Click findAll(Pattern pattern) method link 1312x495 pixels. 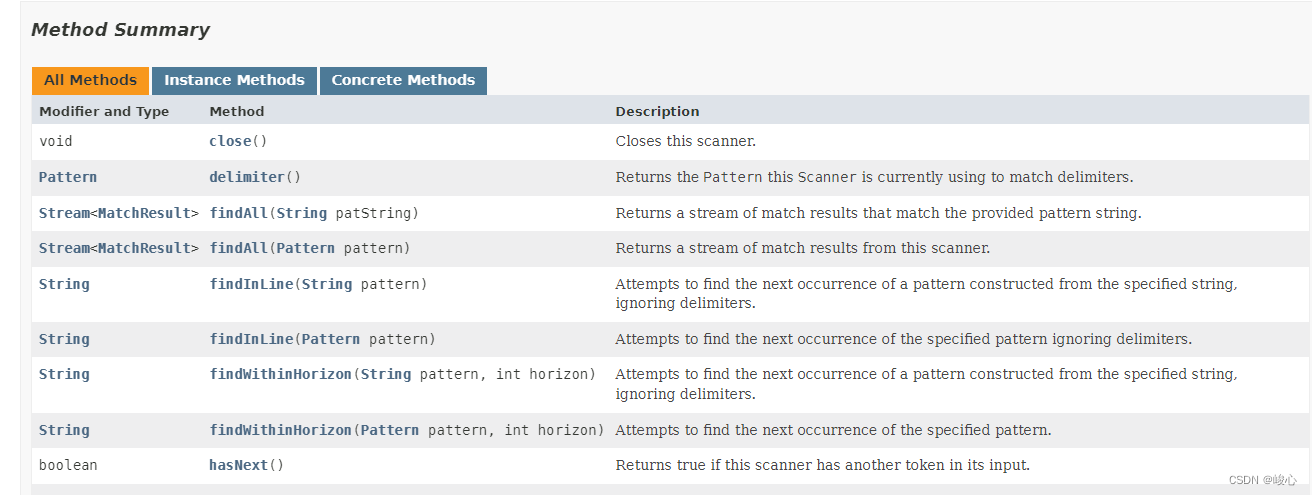(238, 248)
